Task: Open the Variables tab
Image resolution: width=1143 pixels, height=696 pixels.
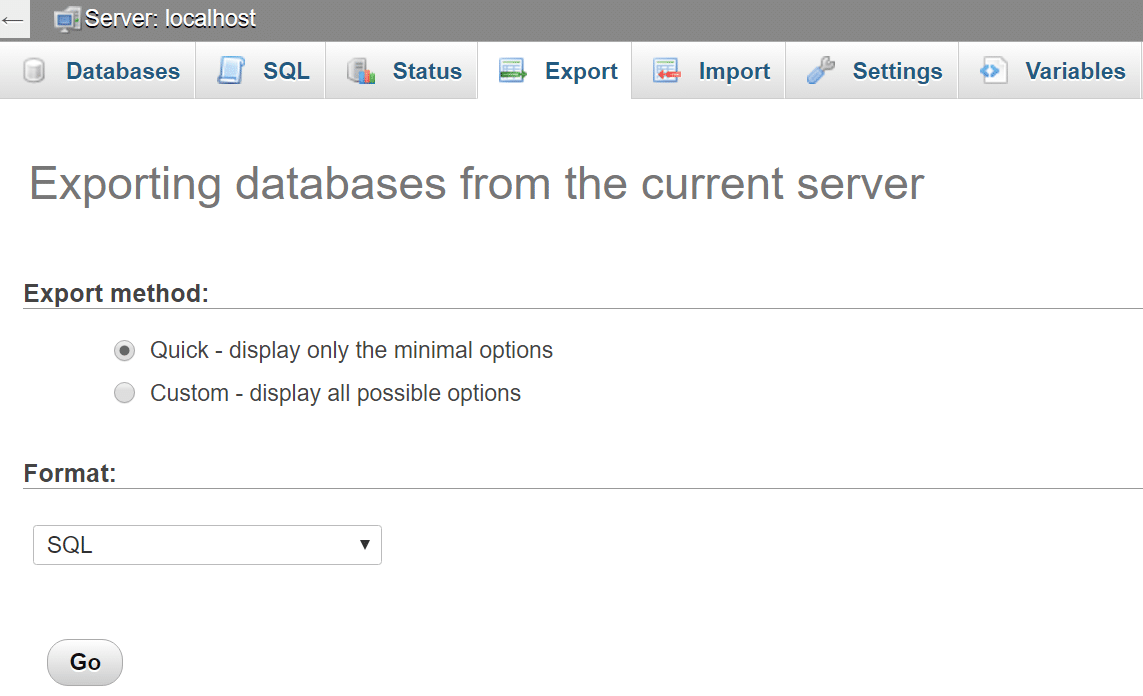Action: pyautogui.click(x=1074, y=72)
